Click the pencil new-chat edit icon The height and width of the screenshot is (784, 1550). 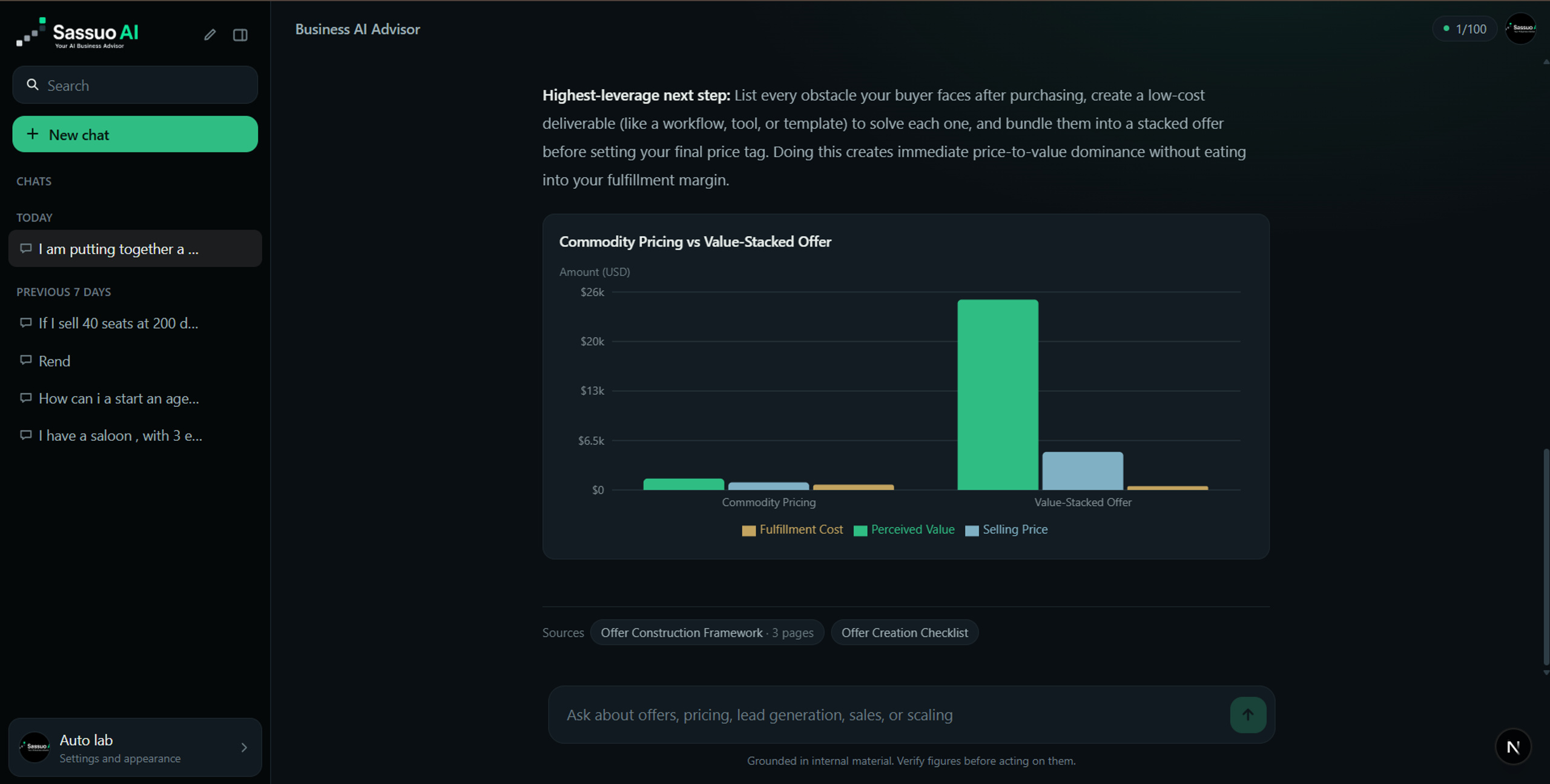point(209,35)
